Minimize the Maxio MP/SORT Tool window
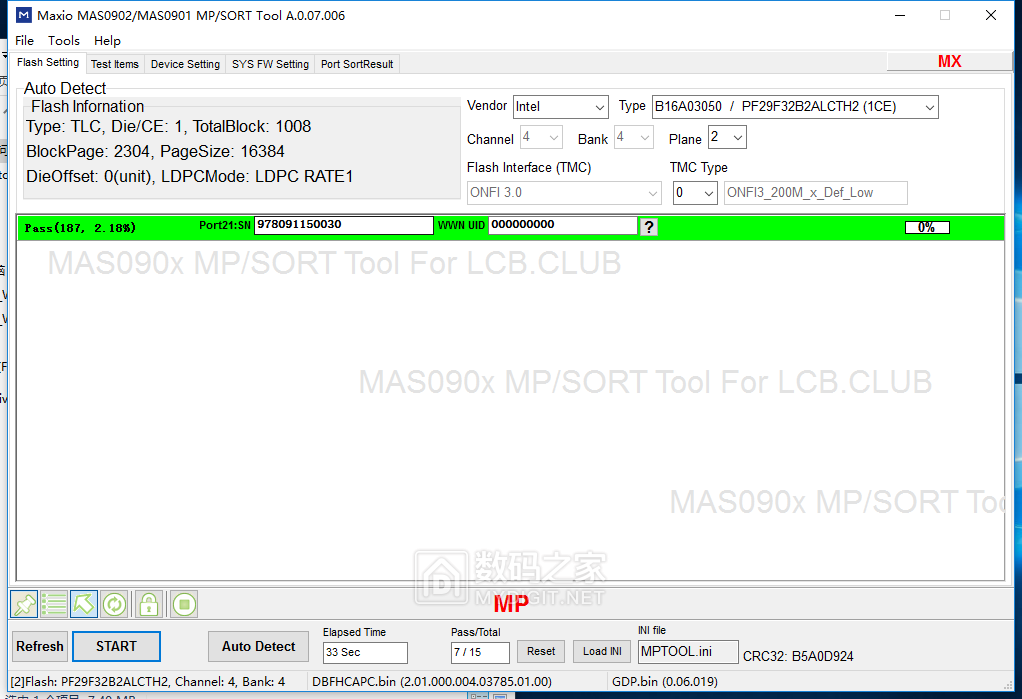Image resolution: width=1022 pixels, height=699 pixels. [x=900, y=15]
